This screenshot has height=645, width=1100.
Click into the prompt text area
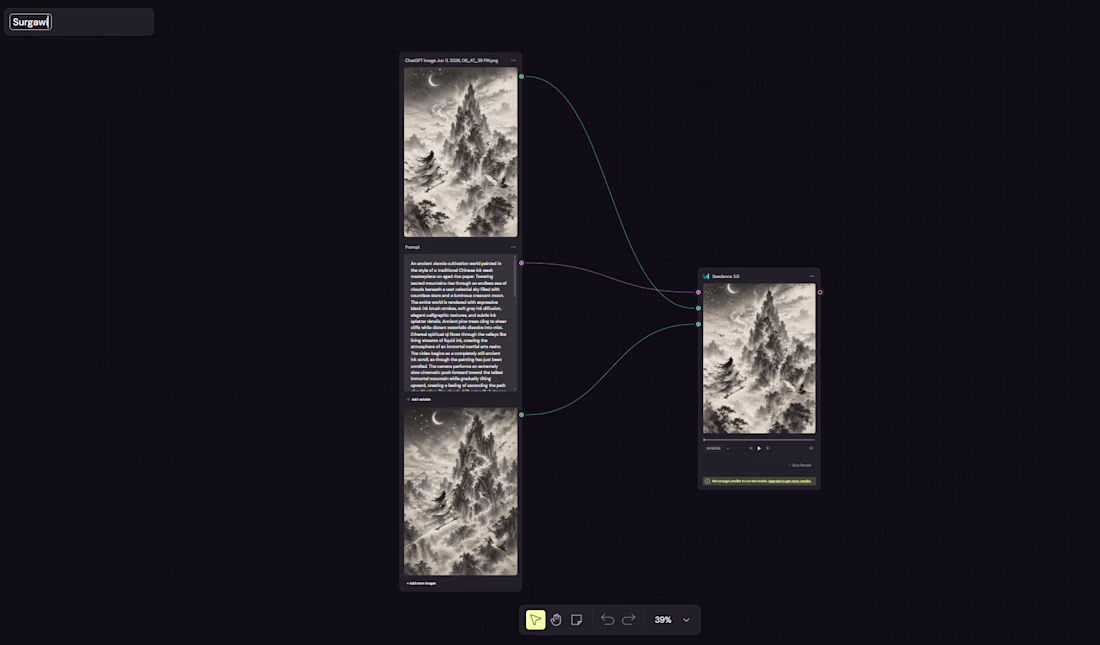(460, 324)
